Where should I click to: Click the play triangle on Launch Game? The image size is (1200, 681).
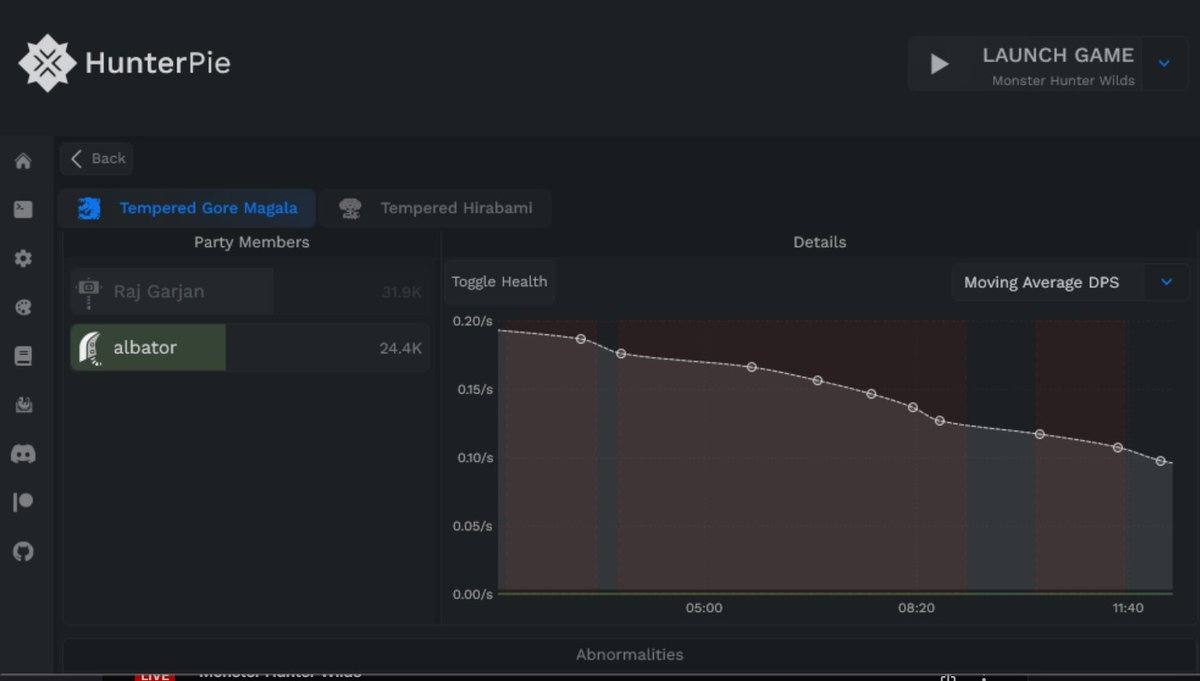(x=939, y=64)
